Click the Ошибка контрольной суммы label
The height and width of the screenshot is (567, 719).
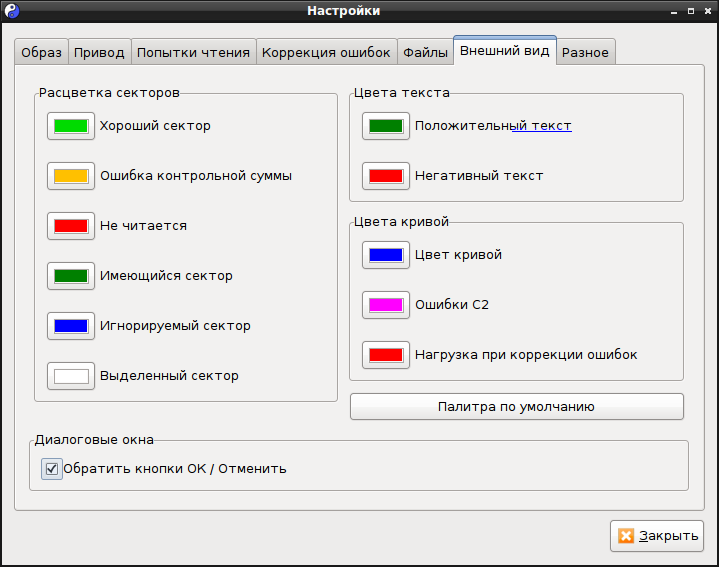pos(196,176)
